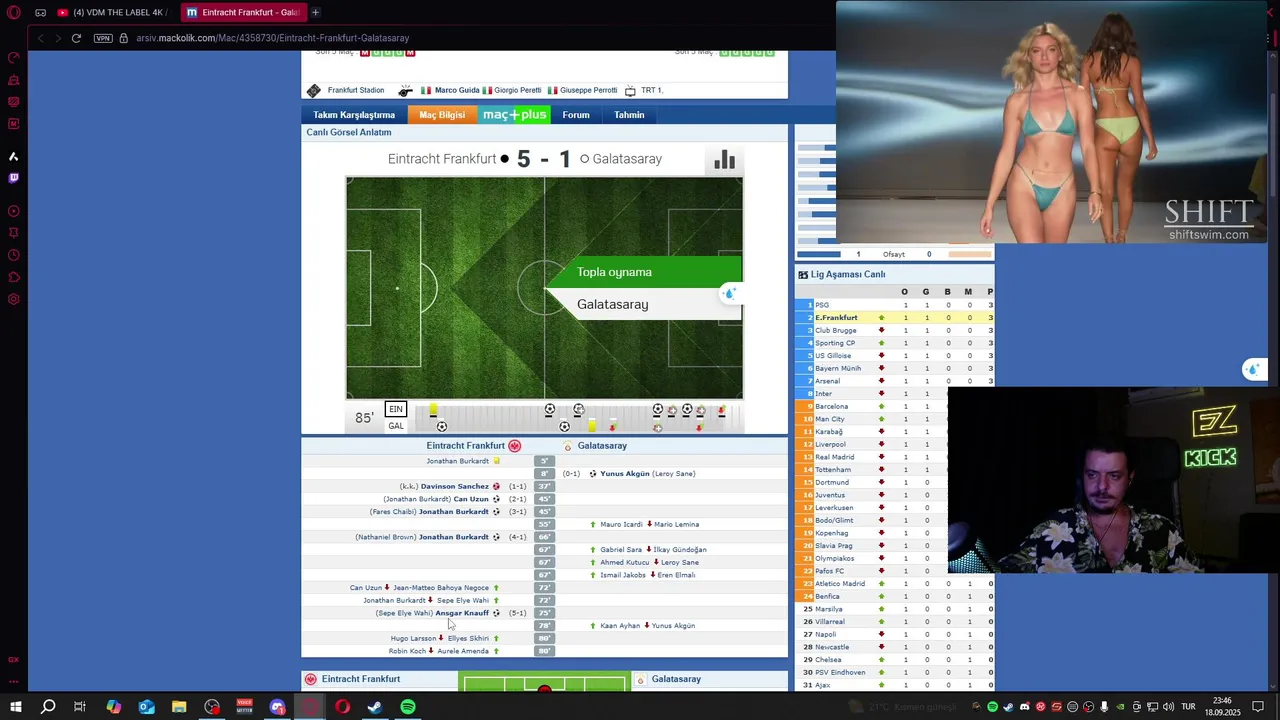Open Opera sidebar three-dots more menu
This screenshot has width=1280, height=720.
click(14, 681)
